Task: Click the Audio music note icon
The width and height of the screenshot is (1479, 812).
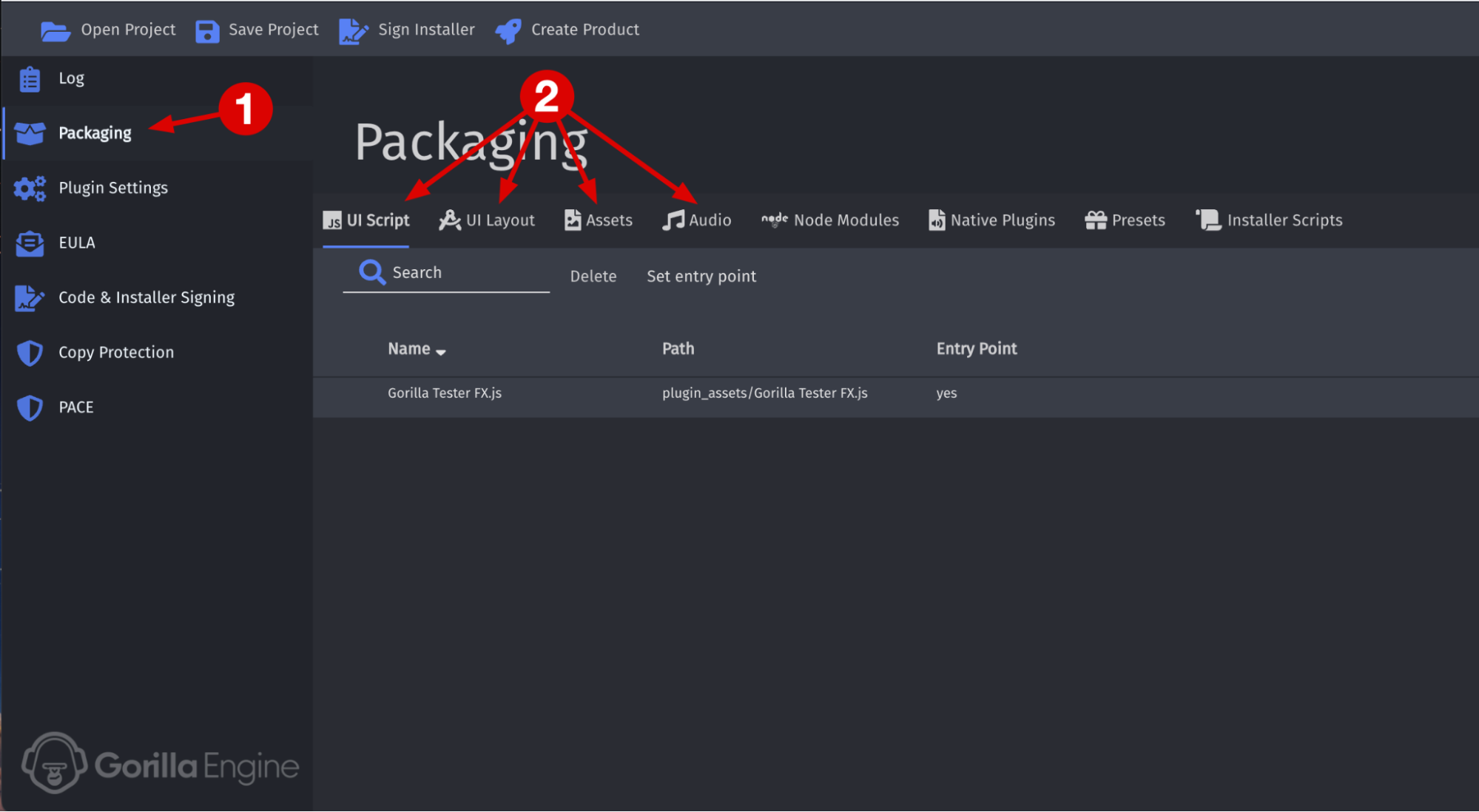Action: 673,220
